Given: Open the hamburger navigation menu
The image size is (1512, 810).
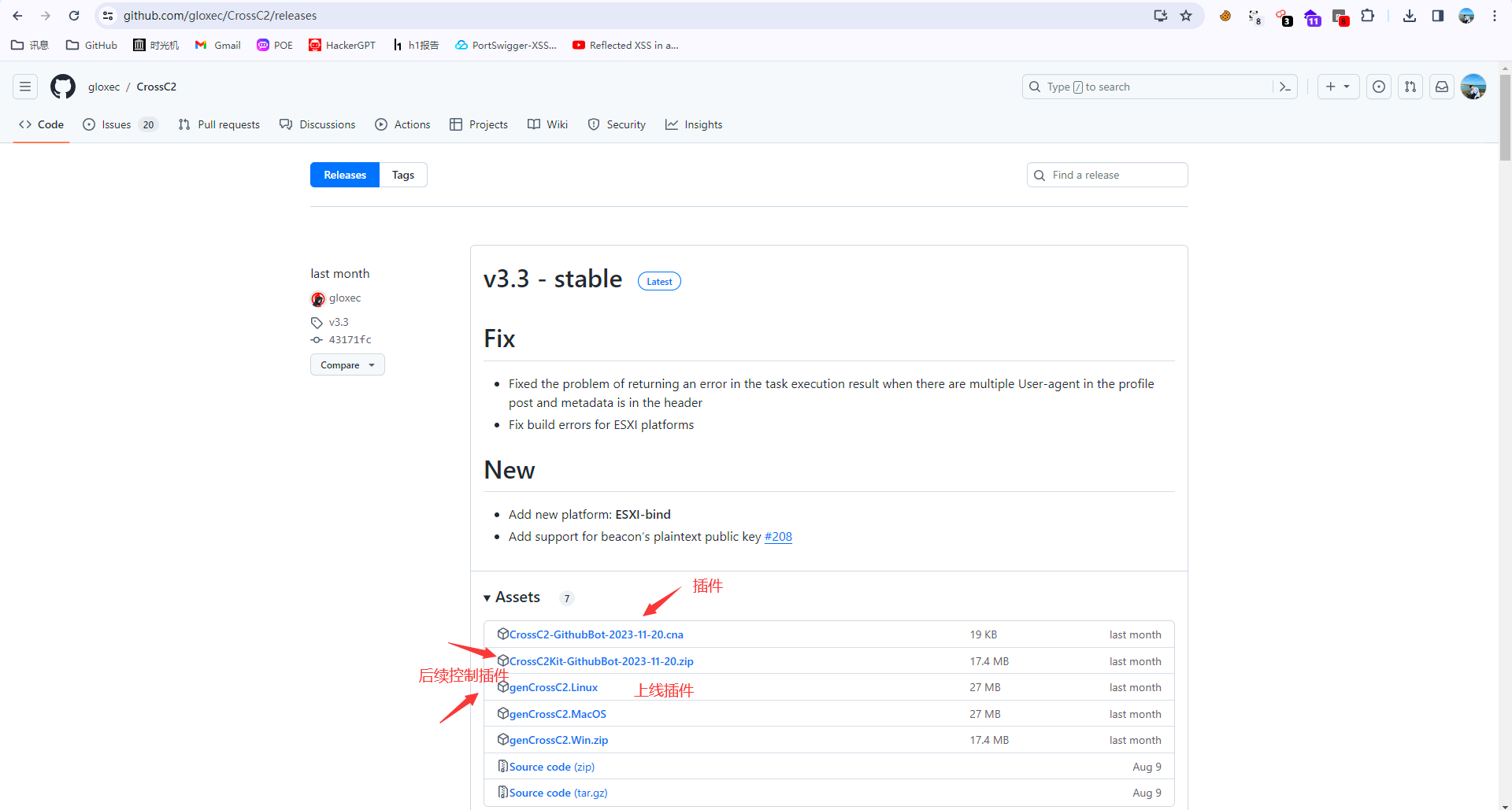Looking at the screenshot, I should tap(25, 87).
